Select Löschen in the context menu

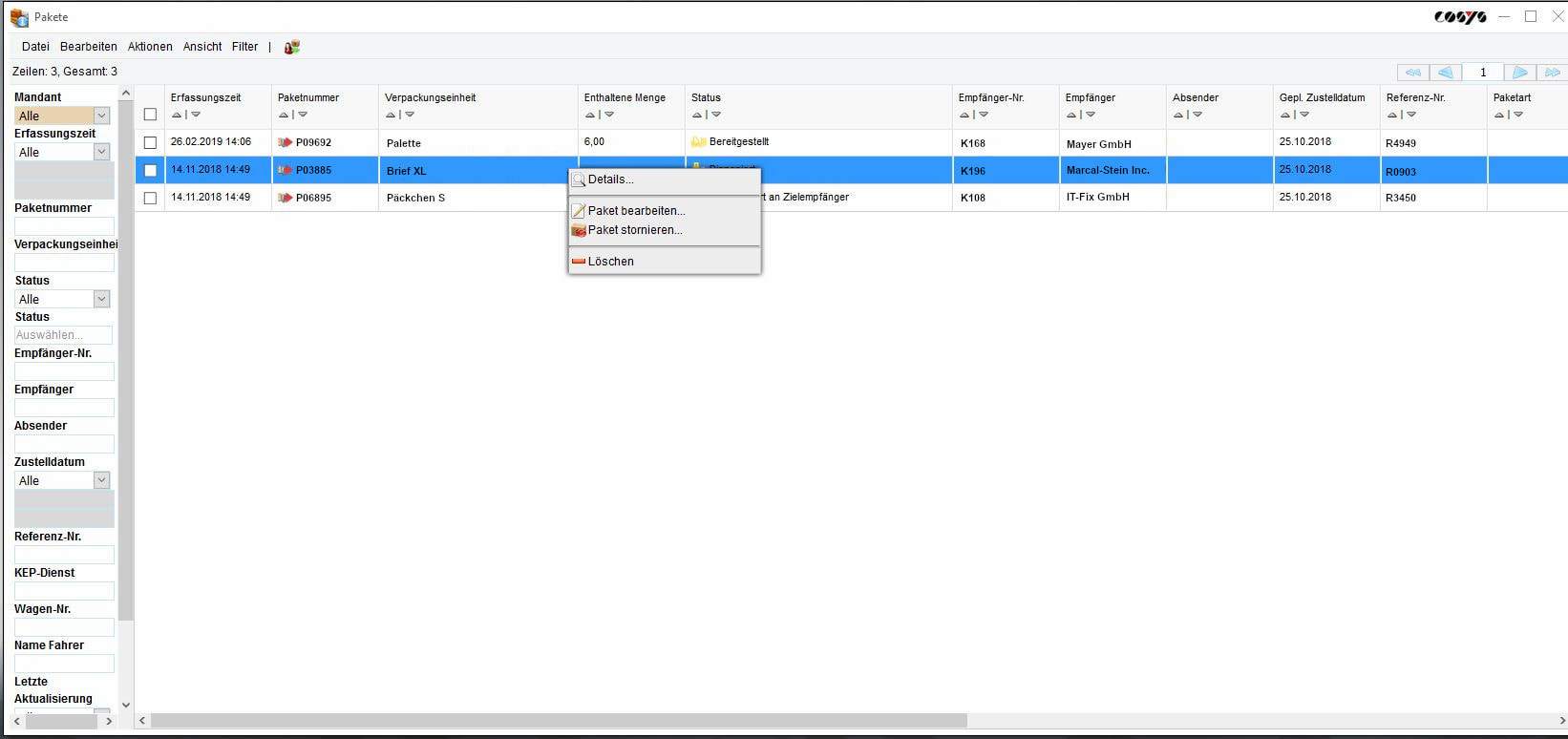[x=610, y=262]
